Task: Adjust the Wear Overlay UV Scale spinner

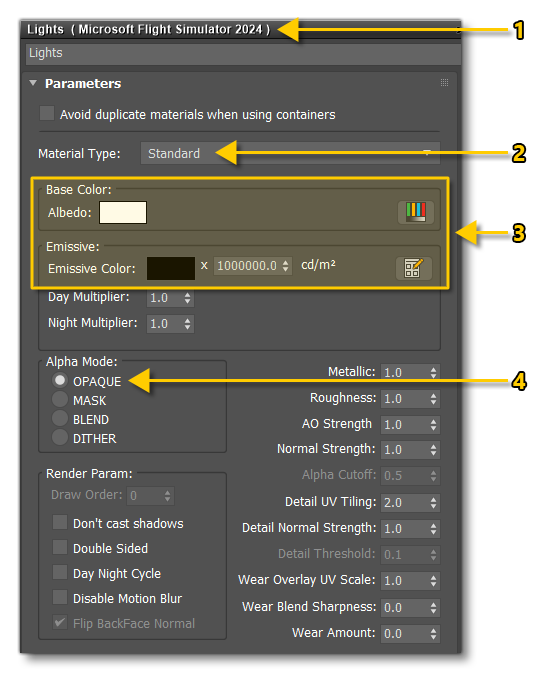Action: pos(434,581)
